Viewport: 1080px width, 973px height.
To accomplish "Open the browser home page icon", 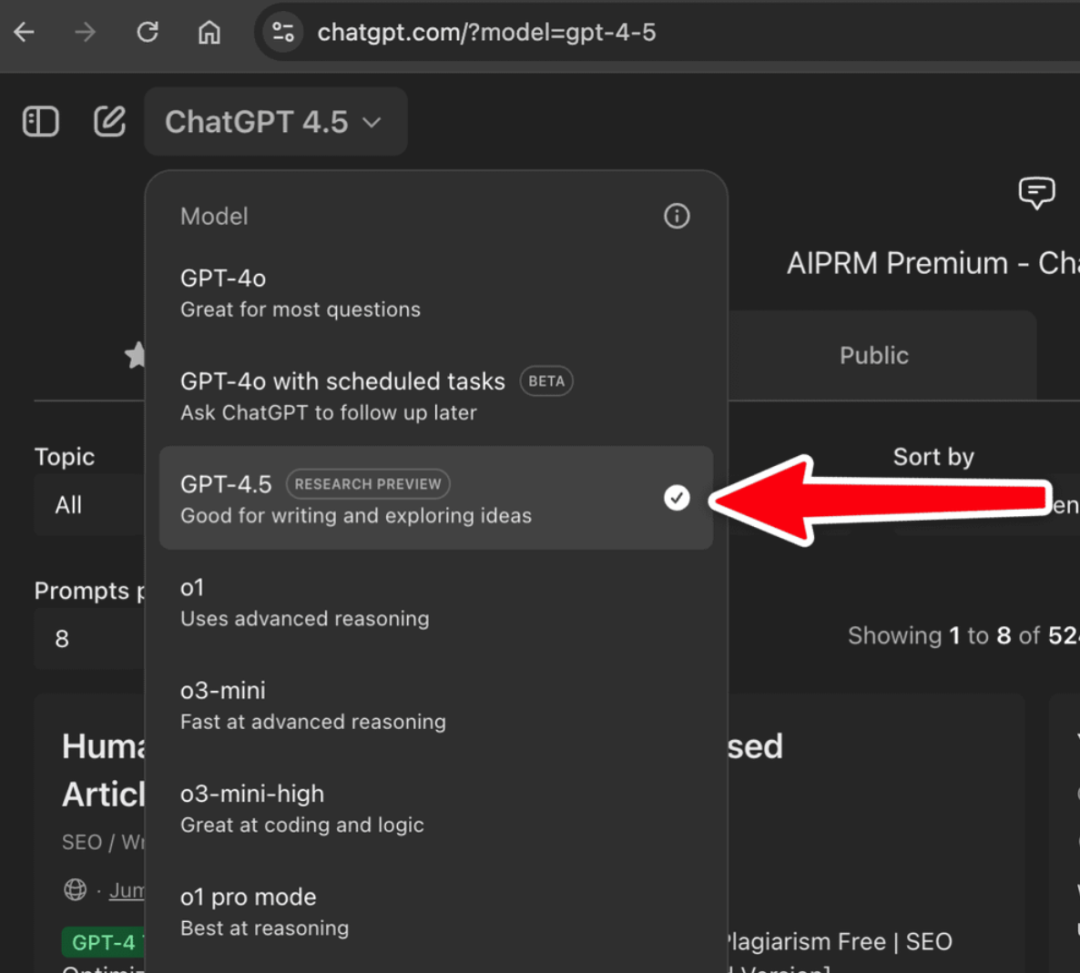I will [209, 32].
